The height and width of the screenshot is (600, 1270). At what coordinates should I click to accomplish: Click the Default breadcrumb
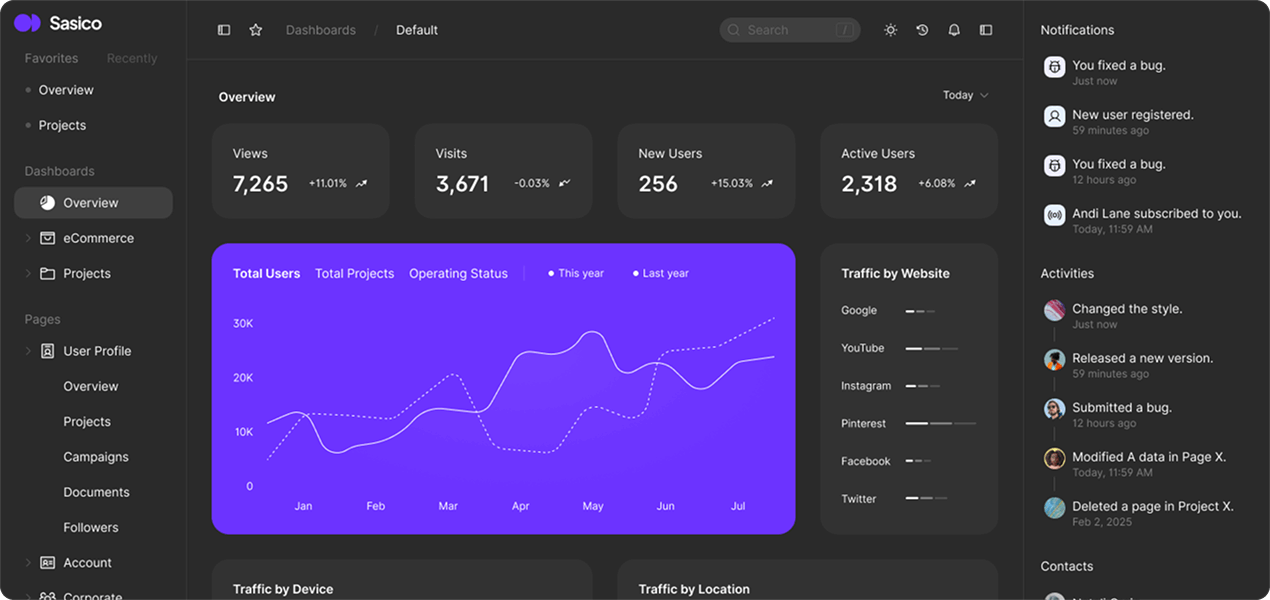pyautogui.click(x=417, y=30)
